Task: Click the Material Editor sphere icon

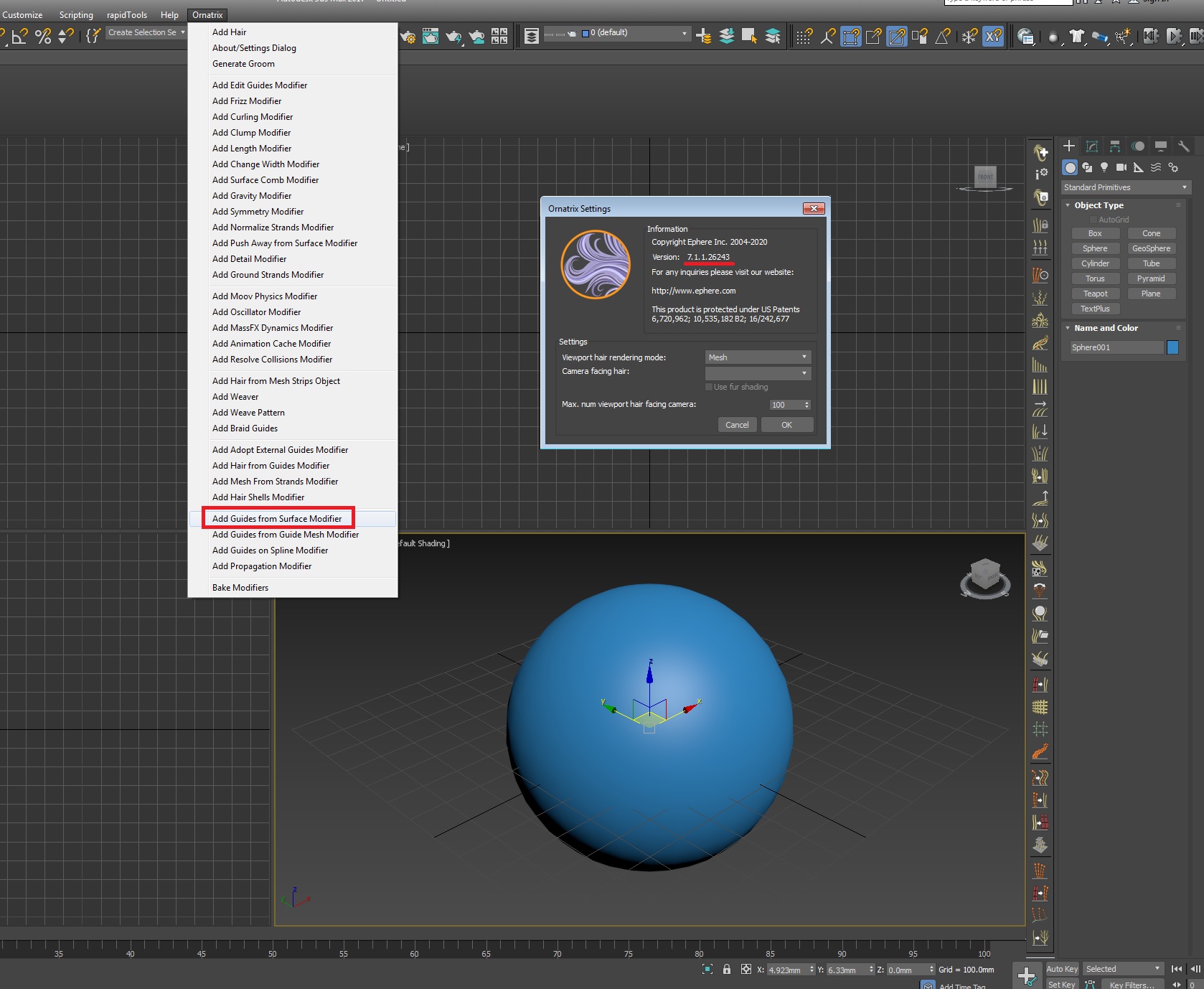Action: (1053, 37)
